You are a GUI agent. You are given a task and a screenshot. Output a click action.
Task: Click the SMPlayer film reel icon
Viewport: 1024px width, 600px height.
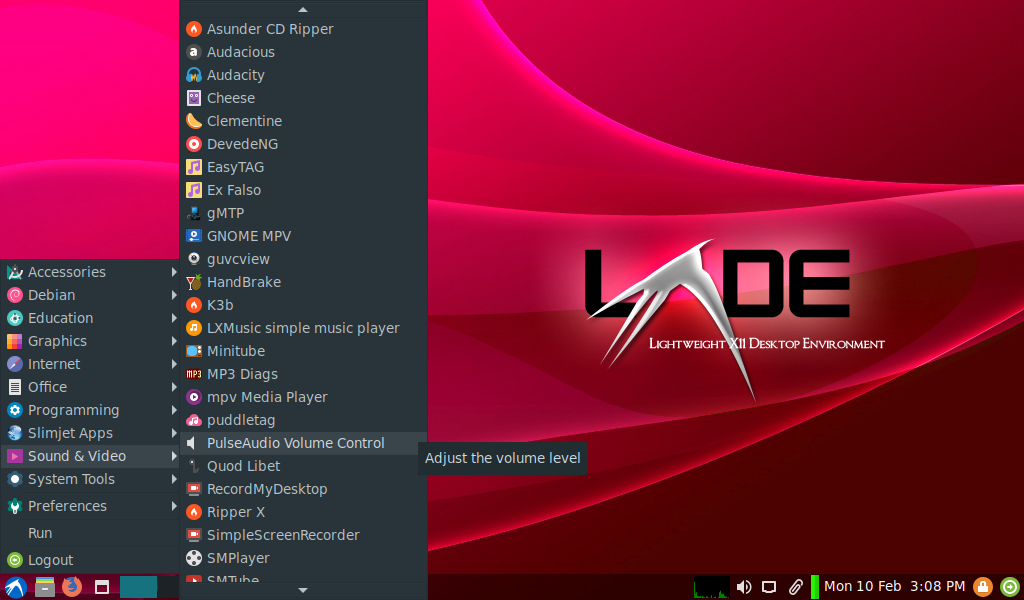pos(194,558)
